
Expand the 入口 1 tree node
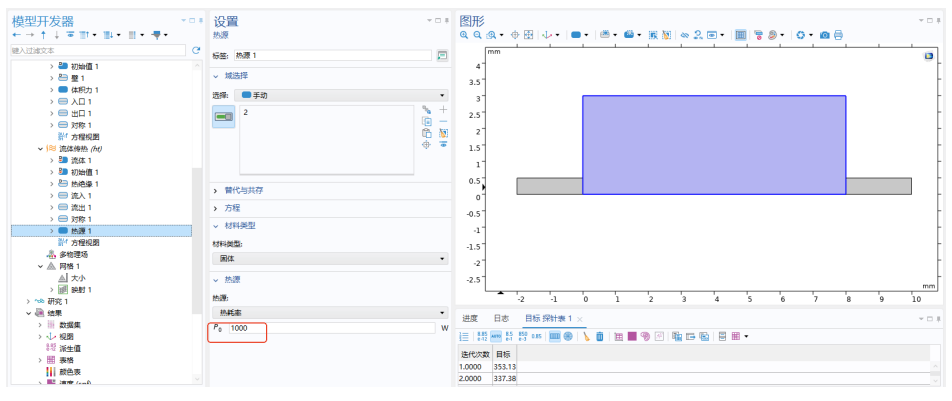(x=52, y=101)
